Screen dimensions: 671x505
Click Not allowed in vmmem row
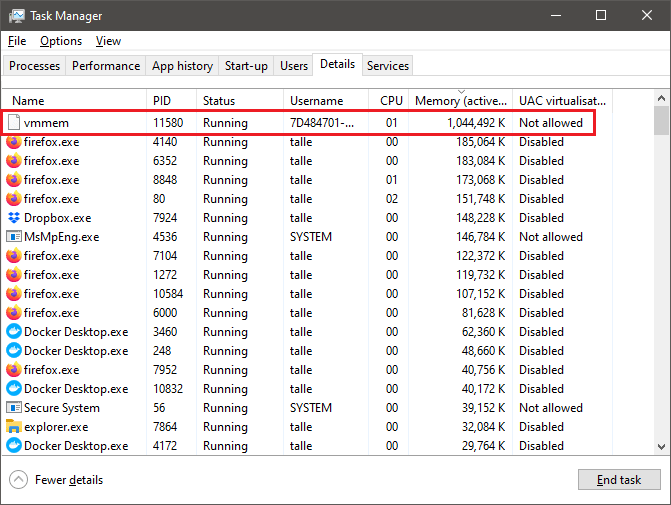coord(551,123)
